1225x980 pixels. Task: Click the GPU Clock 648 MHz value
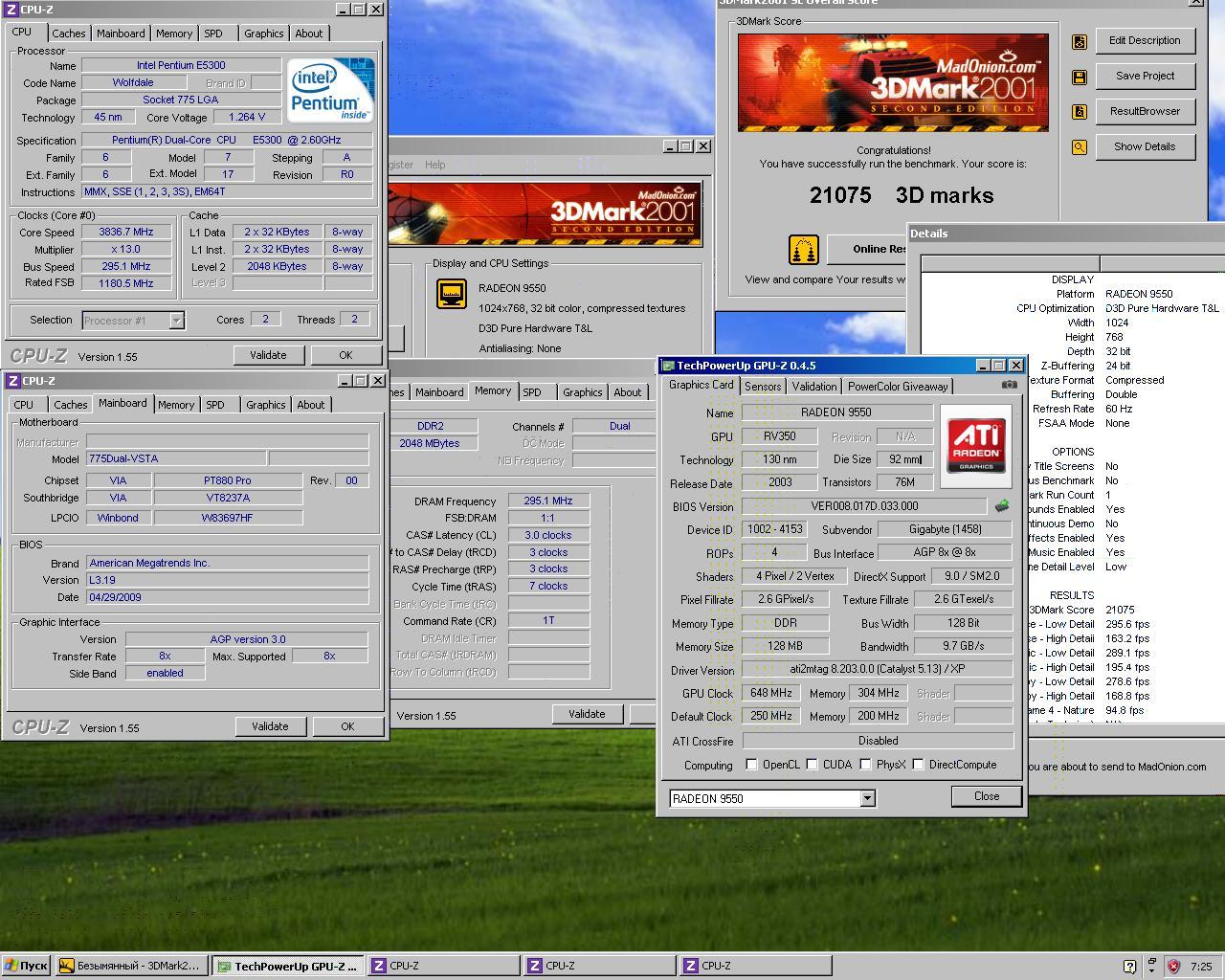[x=770, y=693]
